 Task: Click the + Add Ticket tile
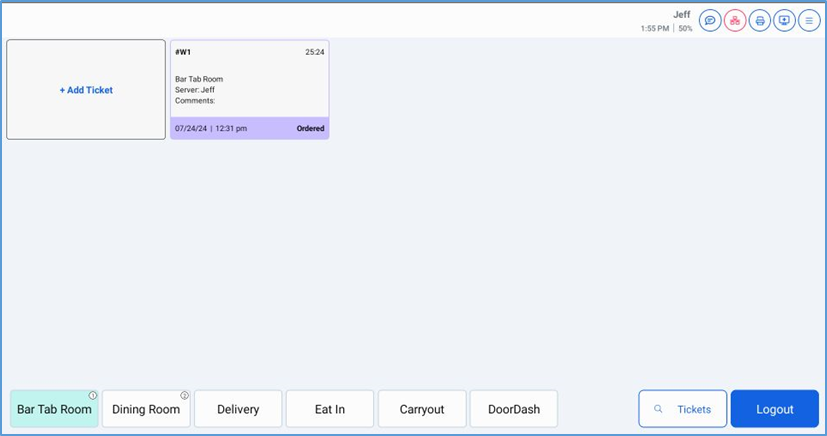tap(86, 90)
